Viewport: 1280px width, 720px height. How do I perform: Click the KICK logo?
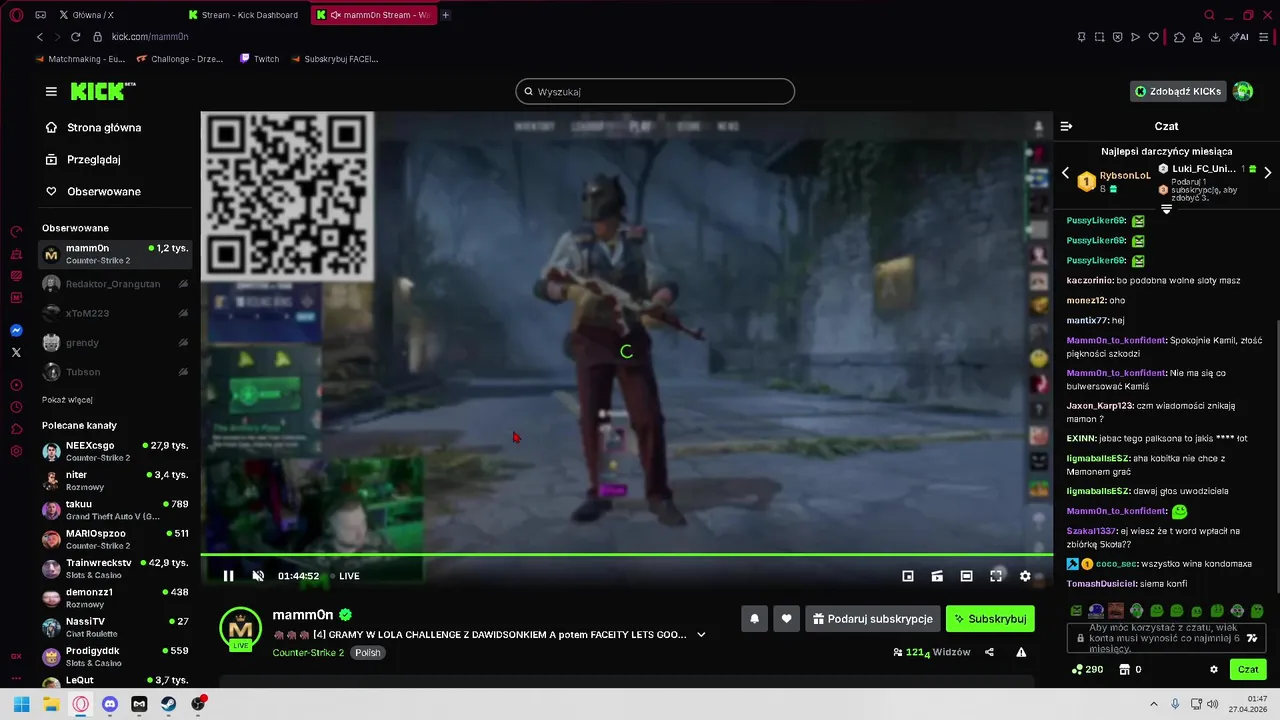(101, 91)
